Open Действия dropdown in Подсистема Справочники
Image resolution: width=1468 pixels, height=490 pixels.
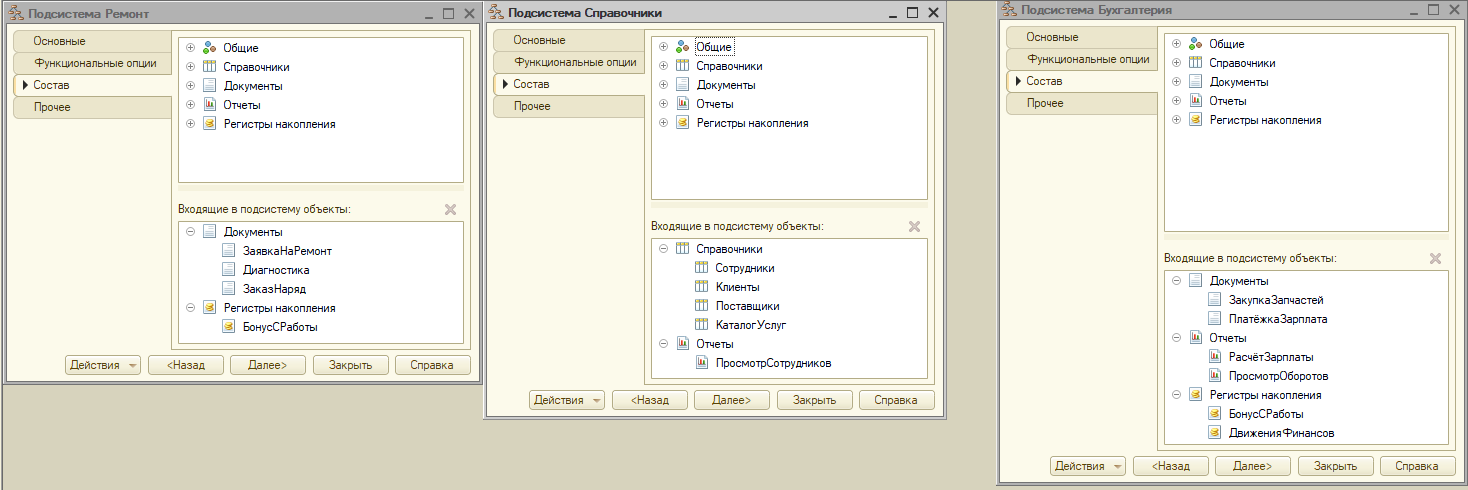(x=567, y=400)
